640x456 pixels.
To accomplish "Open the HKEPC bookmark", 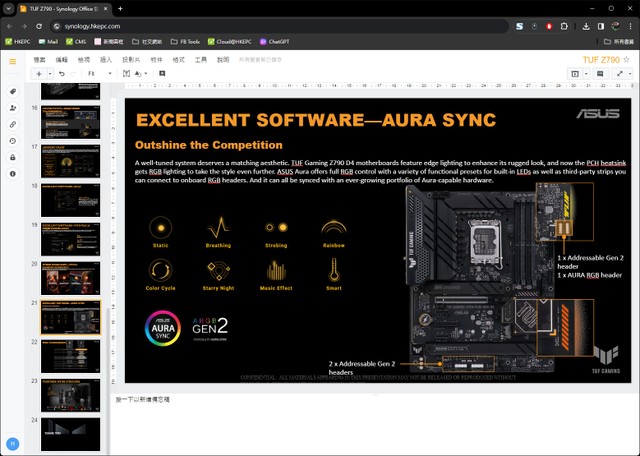I will tap(18, 42).
